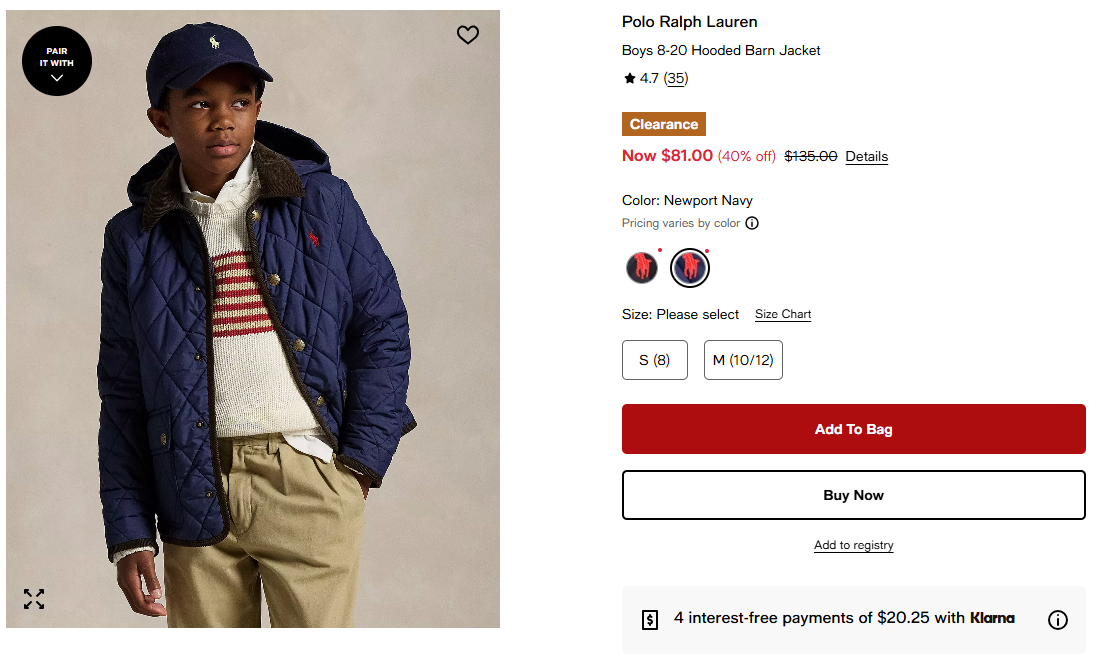
Task: Click the jacket product photo
Action: click(253, 350)
